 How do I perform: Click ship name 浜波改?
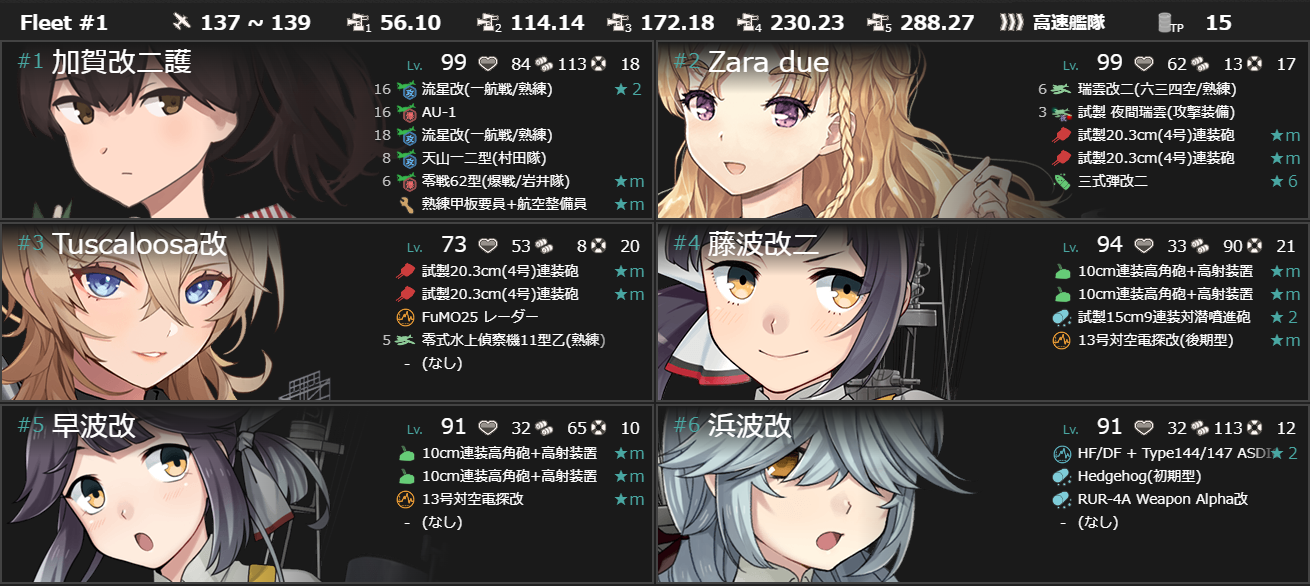pos(750,426)
